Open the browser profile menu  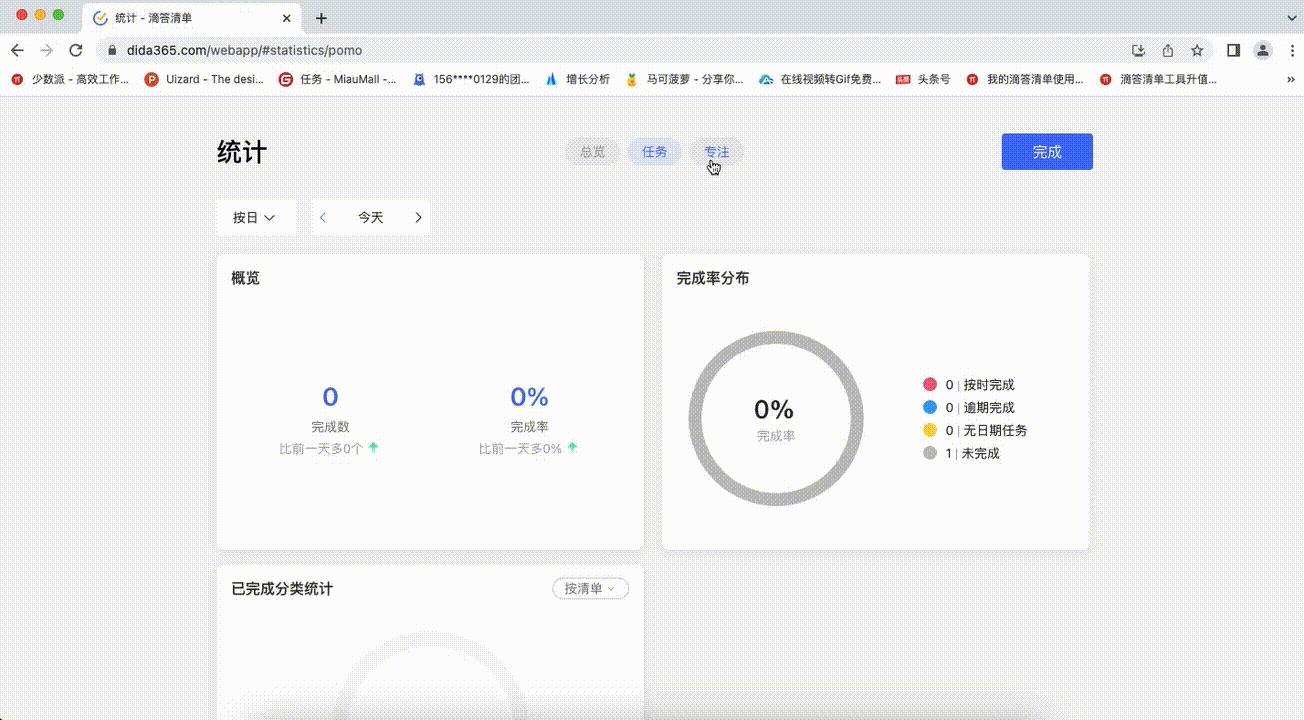coord(1261,50)
